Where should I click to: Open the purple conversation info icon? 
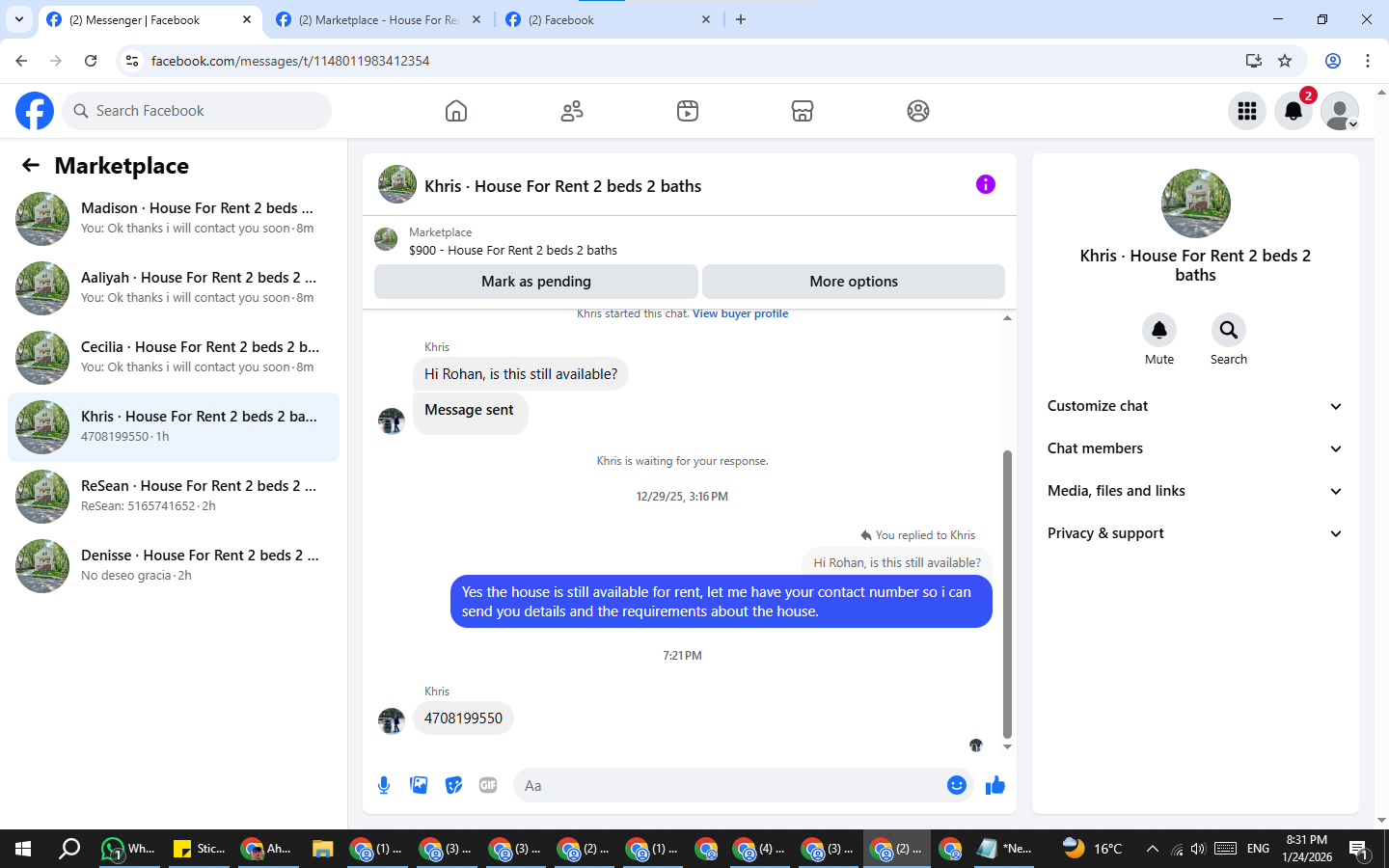click(x=986, y=184)
